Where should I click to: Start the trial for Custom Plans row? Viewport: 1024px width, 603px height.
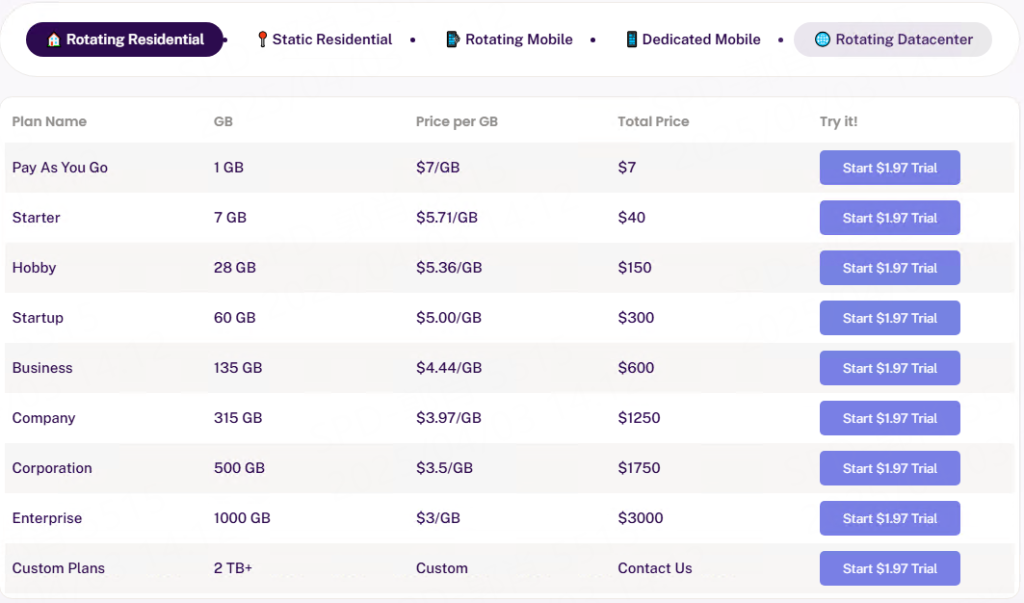pos(889,568)
